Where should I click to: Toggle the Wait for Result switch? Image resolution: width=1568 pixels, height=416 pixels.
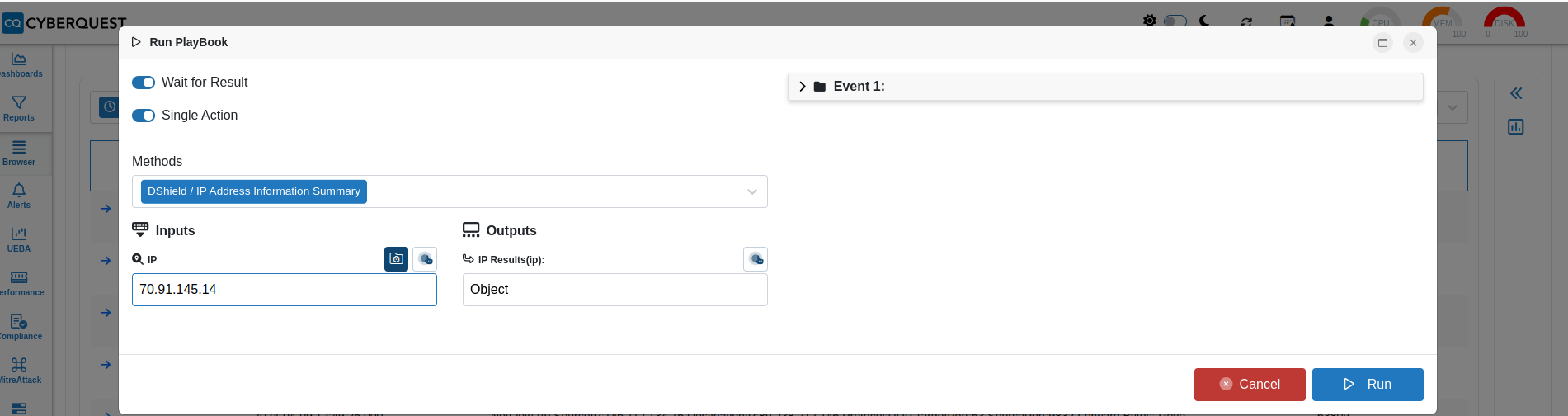click(144, 83)
